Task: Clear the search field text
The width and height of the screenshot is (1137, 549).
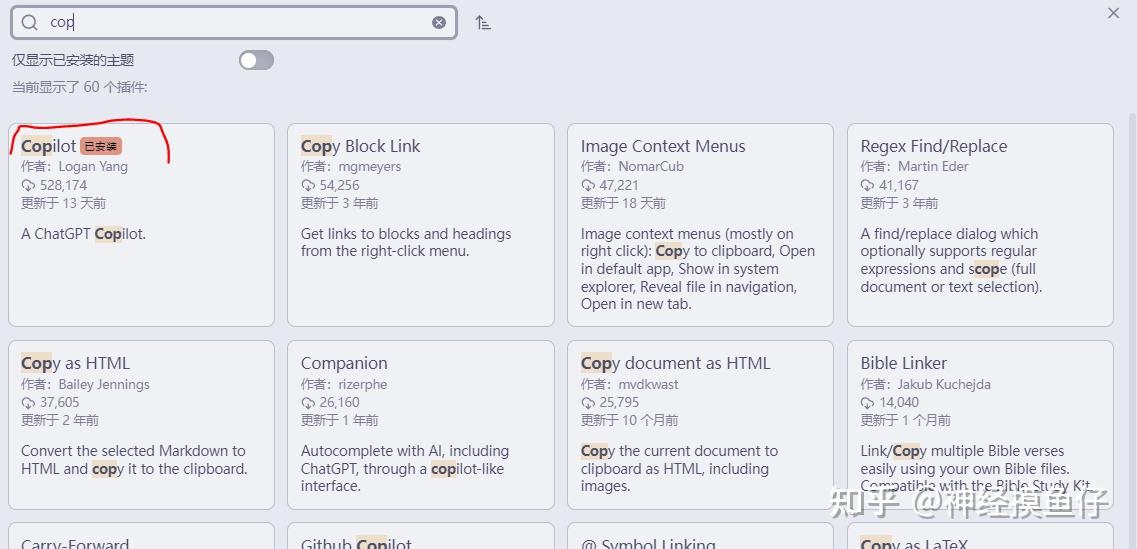Action: [x=439, y=23]
